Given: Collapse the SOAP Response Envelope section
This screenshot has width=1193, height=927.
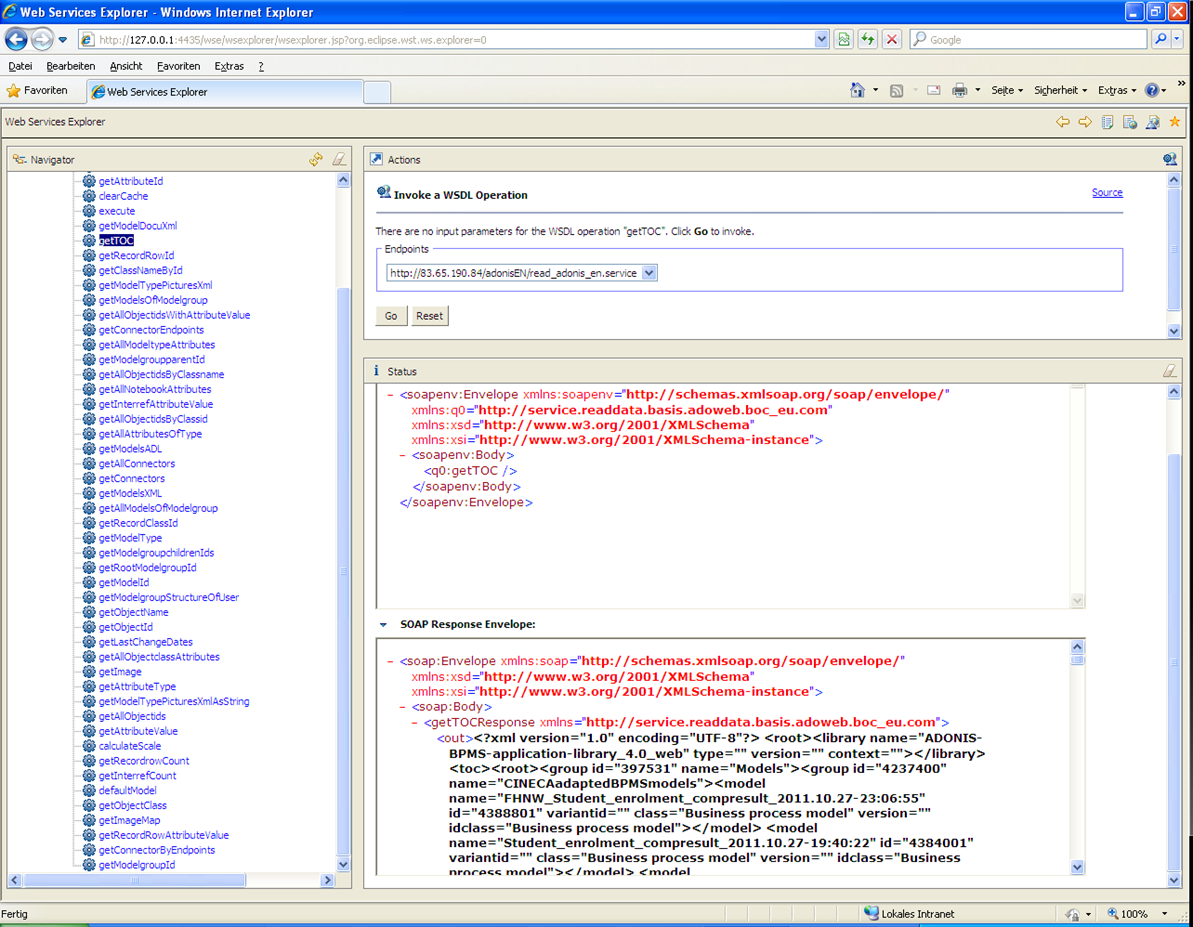Looking at the screenshot, I should pos(383,624).
